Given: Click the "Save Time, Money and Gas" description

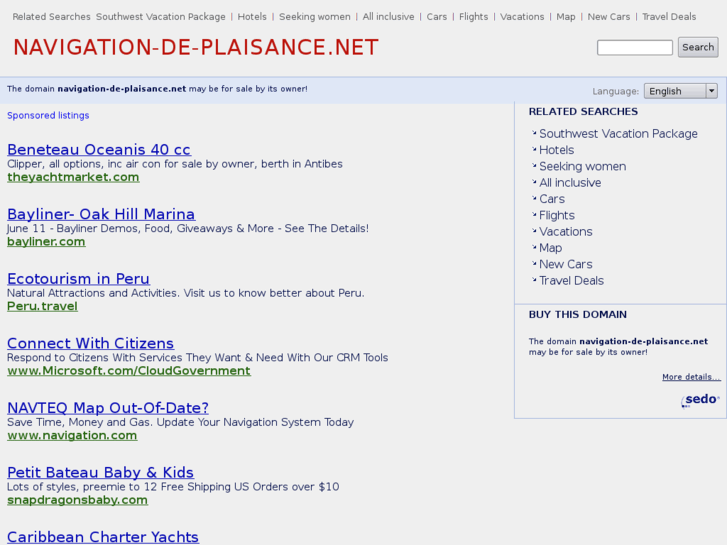Looking at the screenshot, I should click(x=180, y=422).
